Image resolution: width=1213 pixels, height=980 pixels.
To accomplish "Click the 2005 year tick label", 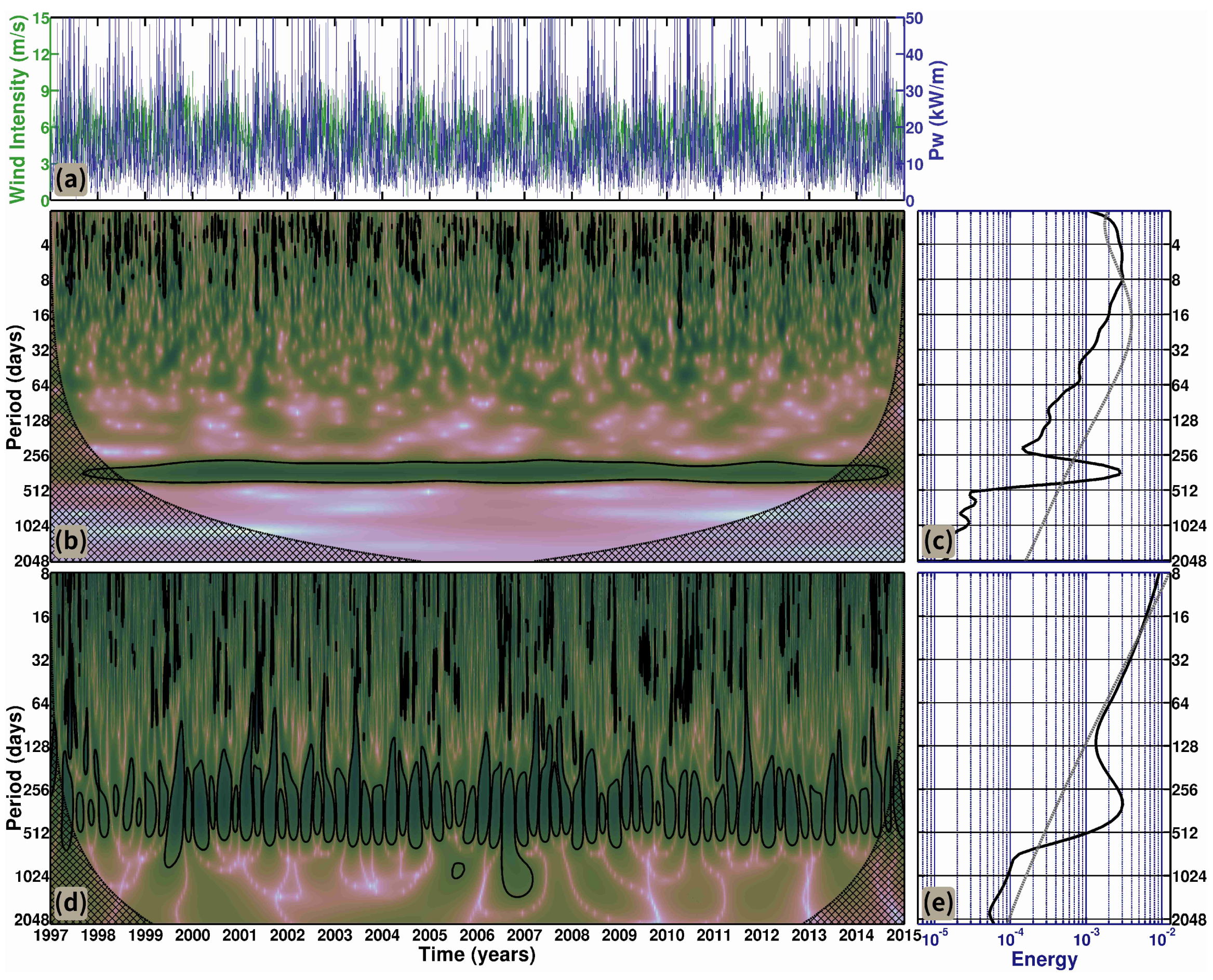I will [429, 935].
